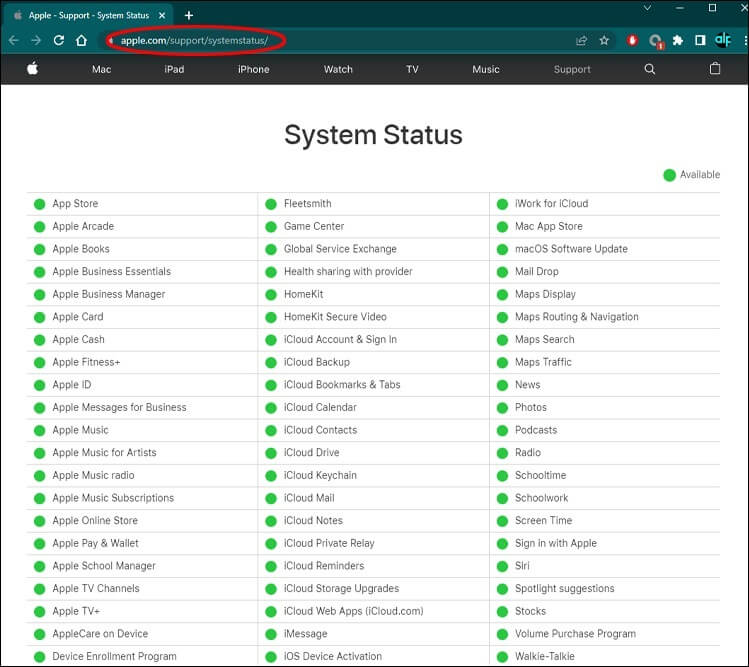The image size is (749, 667).
Task: Open a new tab with the plus button
Action: (x=189, y=16)
